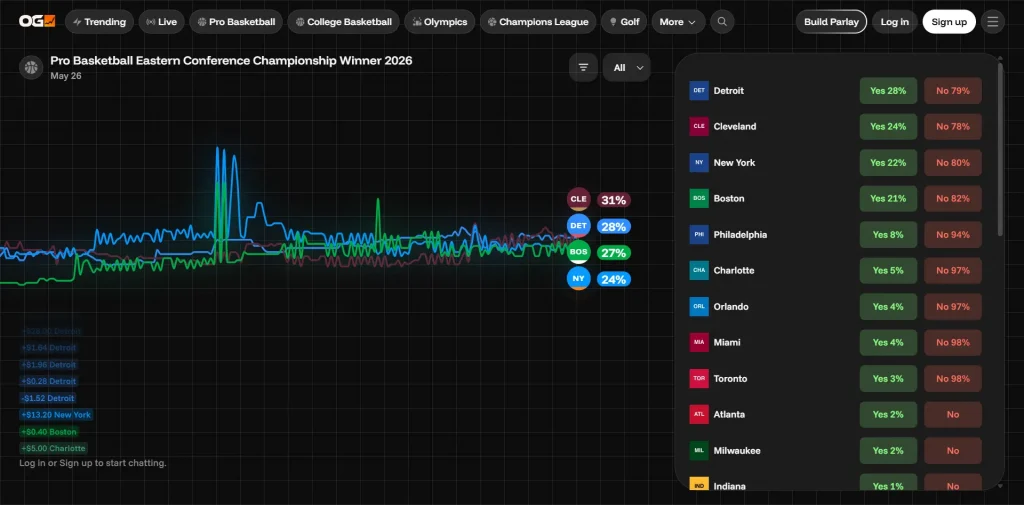Select the NY badge on chart
This screenshot has width=1024, height=505.
[578, 279]
